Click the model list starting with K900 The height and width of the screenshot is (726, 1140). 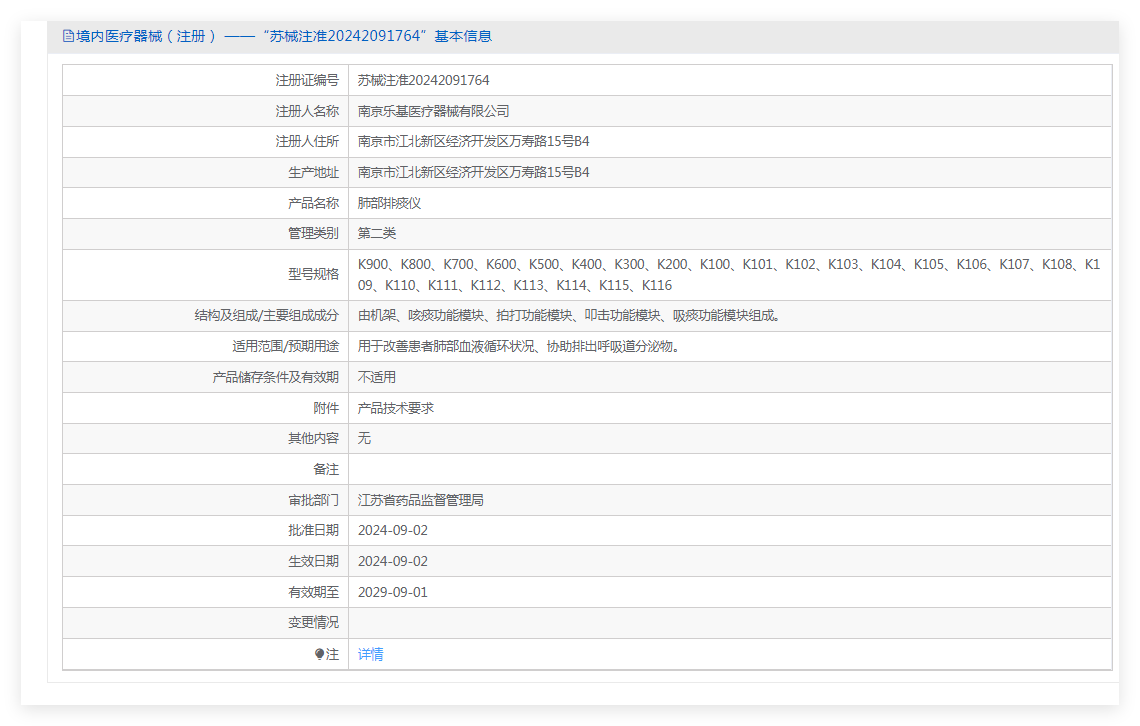[x=728, y=275]
